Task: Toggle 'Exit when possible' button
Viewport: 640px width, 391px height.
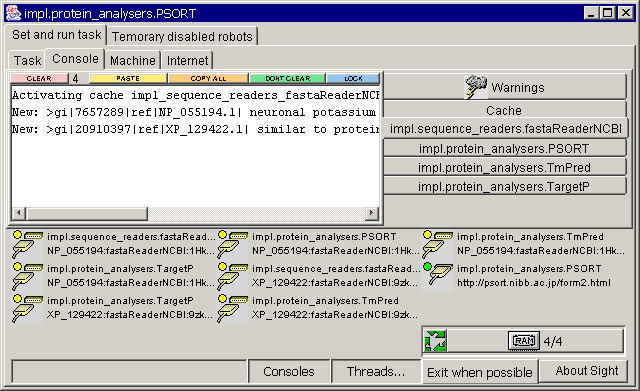Action: tap(480, 372)
